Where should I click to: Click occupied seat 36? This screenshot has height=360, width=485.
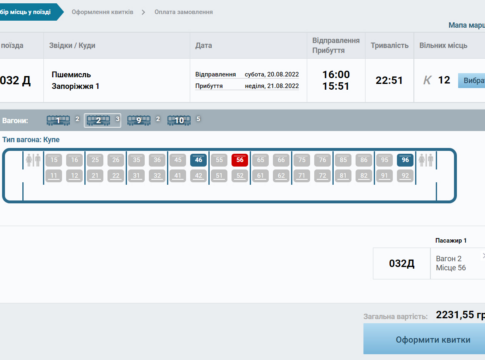point(157,160)
